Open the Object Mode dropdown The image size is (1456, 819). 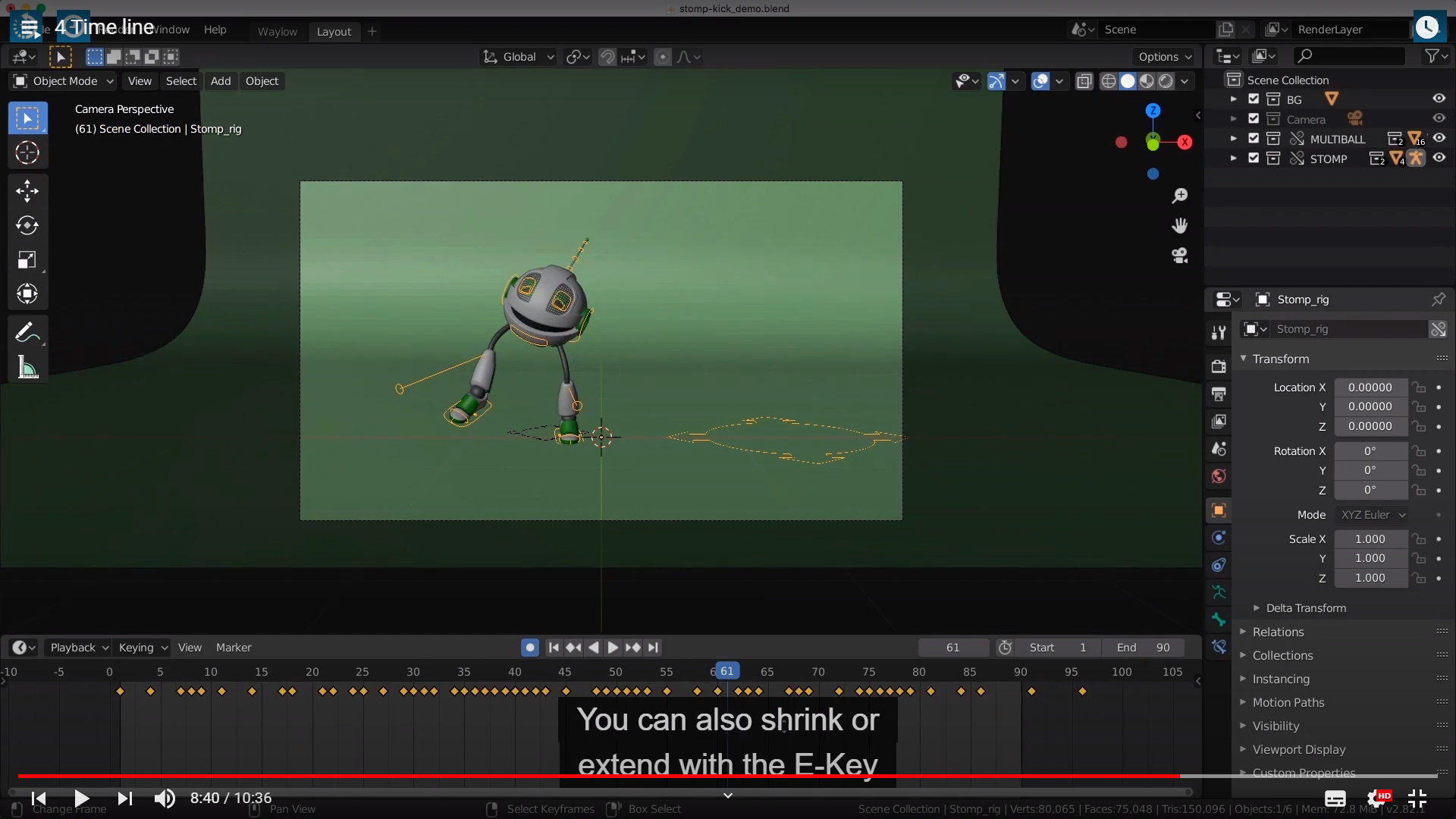click(x=64, y=81)
